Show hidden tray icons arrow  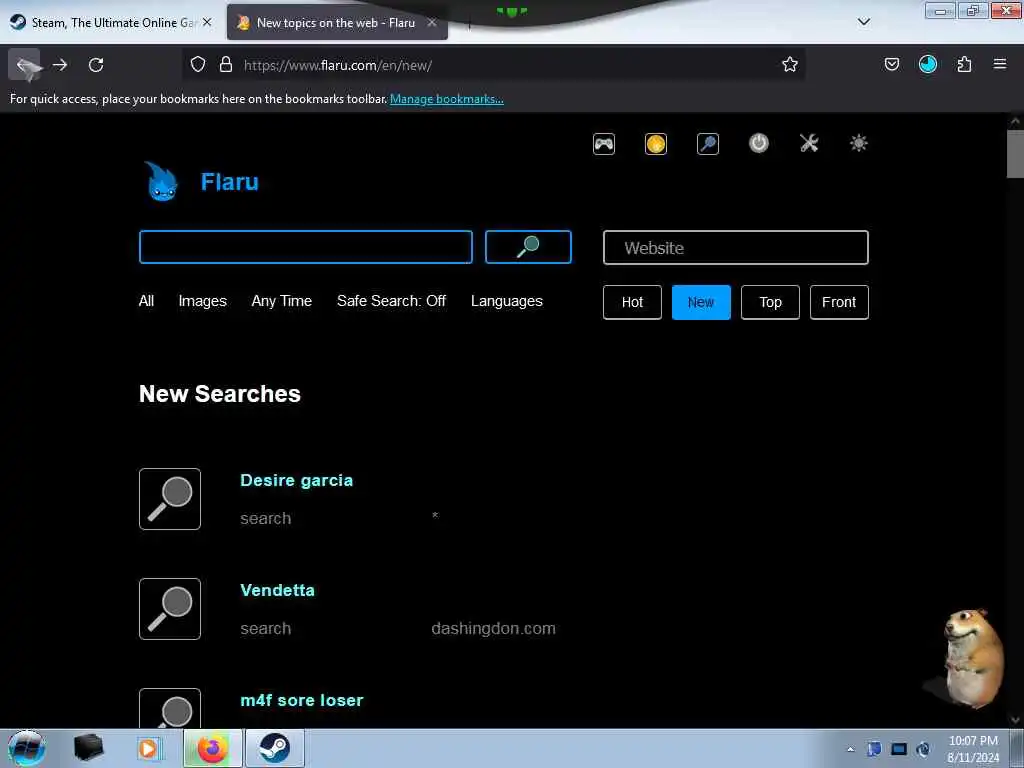[850, 750]
